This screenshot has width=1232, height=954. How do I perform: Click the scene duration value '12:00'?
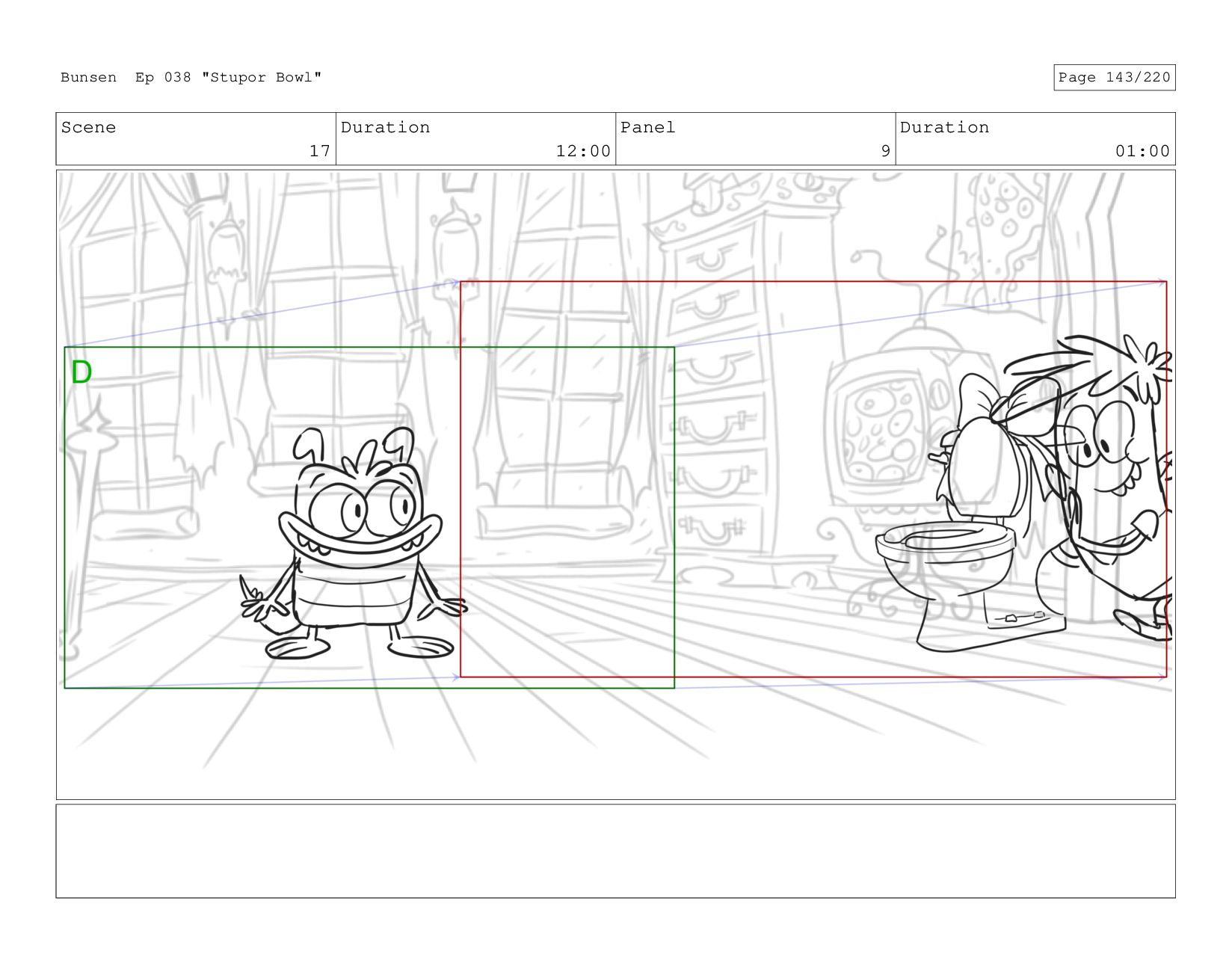pos(583,151)
